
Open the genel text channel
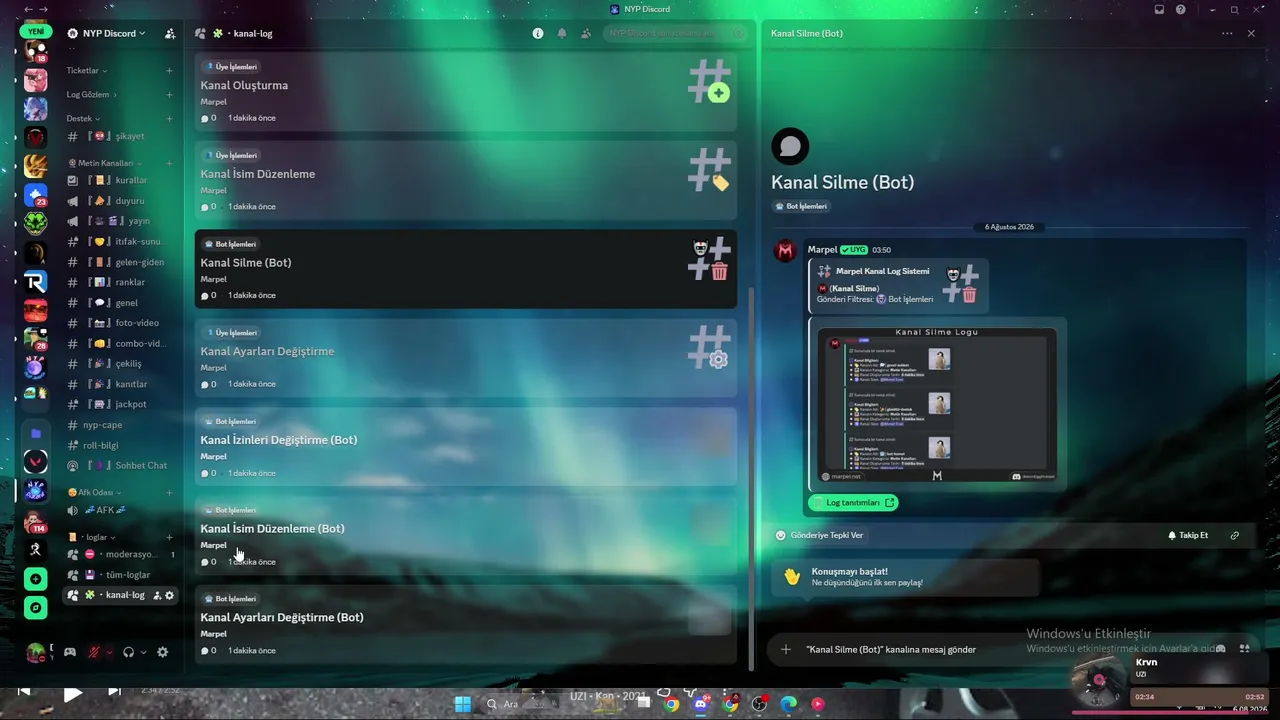tap(120, 303)
